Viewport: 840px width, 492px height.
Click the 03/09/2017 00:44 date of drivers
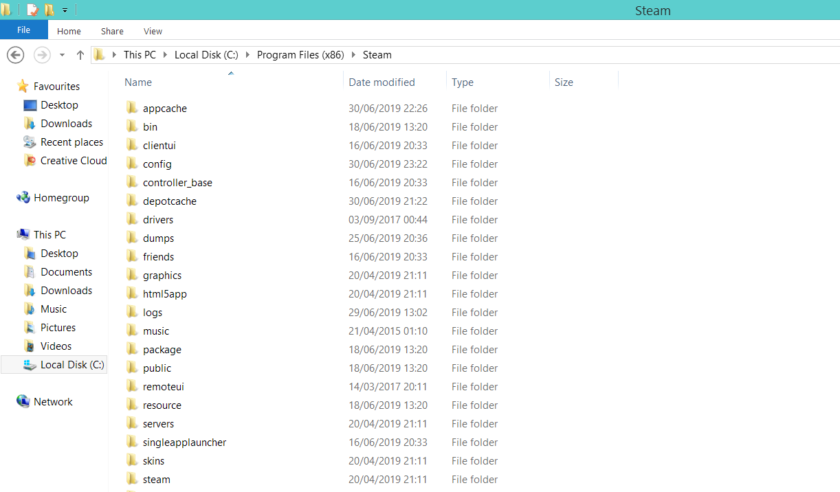[x=388, y=220]
